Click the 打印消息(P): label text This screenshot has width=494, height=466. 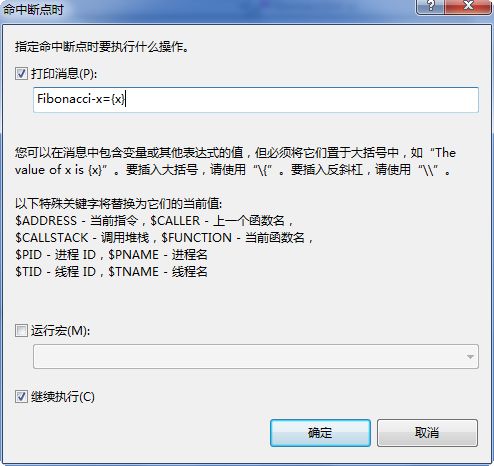coord(64,74)
